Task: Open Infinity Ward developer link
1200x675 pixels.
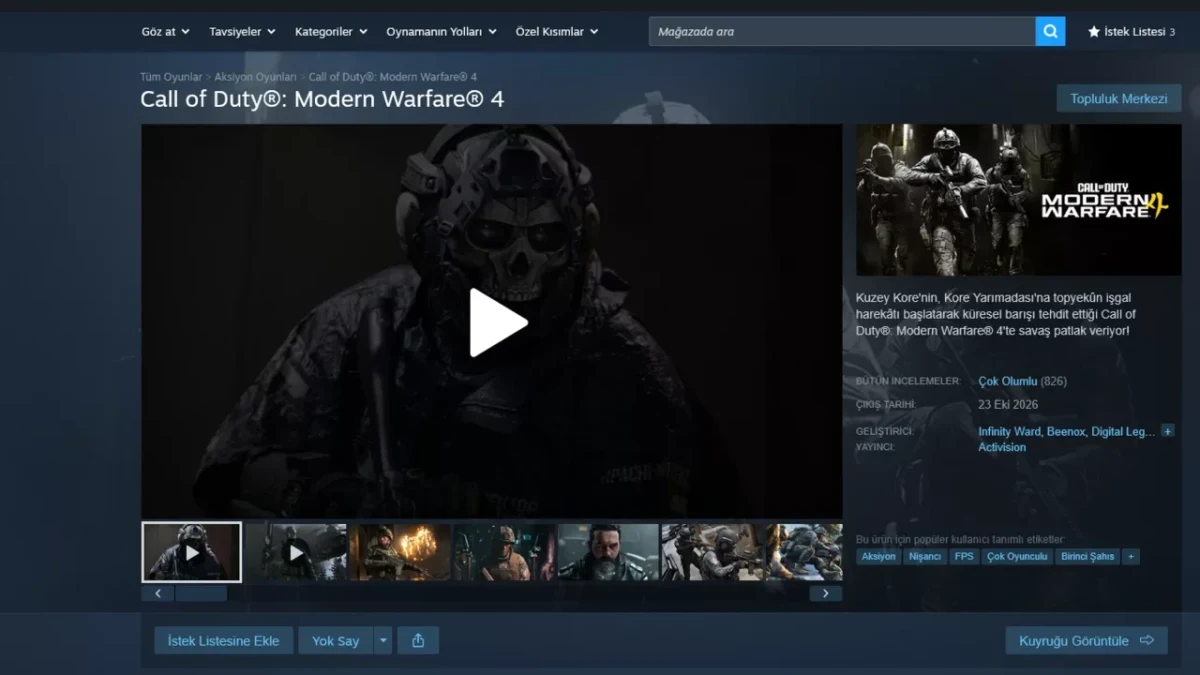Action: click(x=1009, y=431)
